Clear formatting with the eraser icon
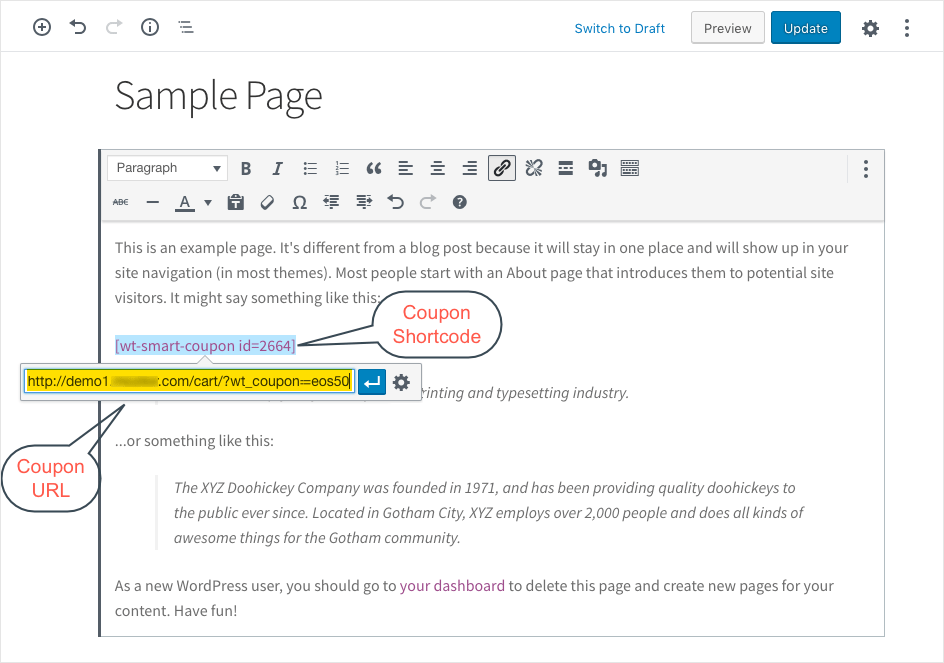 (267, 202)
